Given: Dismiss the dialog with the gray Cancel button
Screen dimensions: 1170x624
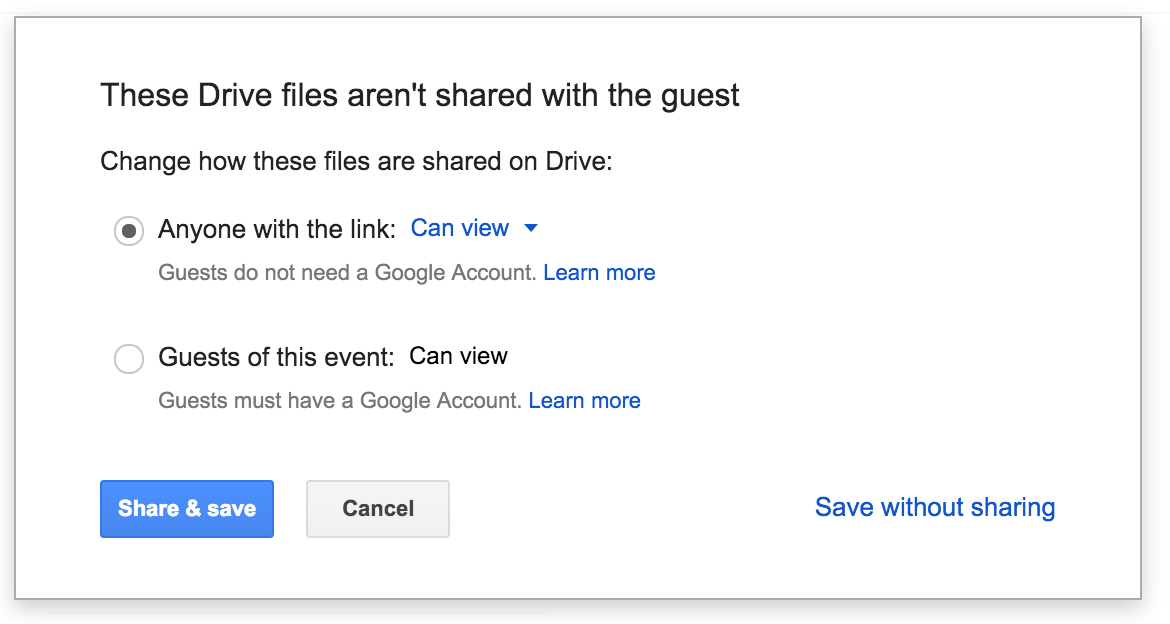Looking at the screenshot, I should [x=378, y=508].
